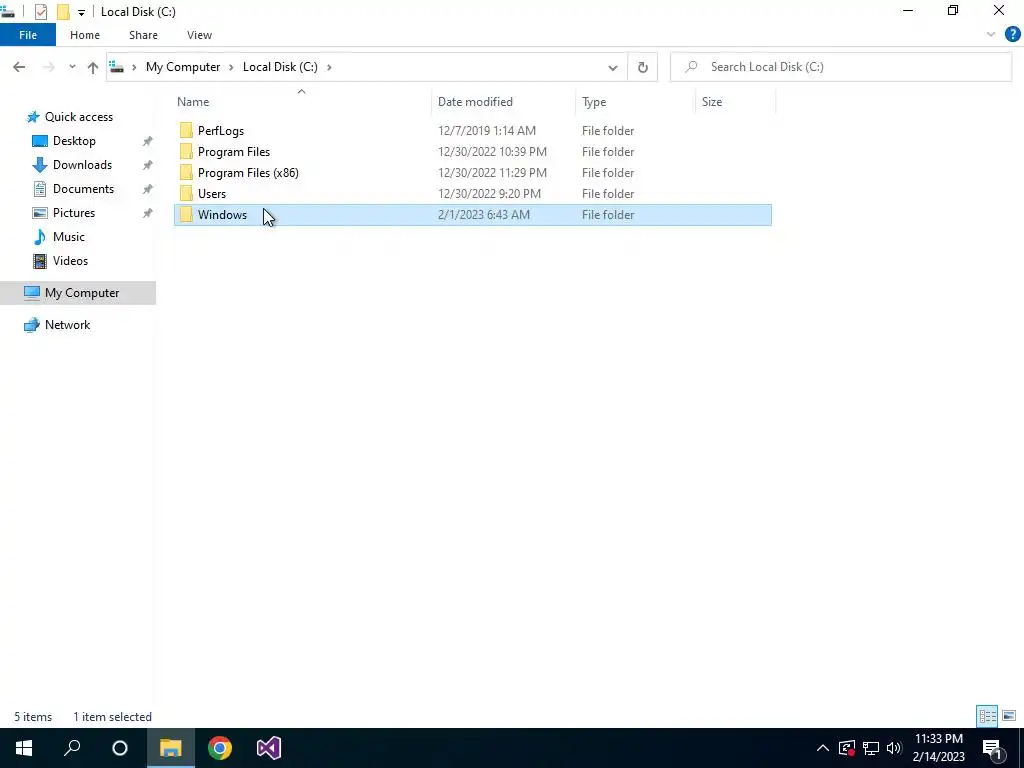Click the Properties quick access toolbar icon

(40, 12)
